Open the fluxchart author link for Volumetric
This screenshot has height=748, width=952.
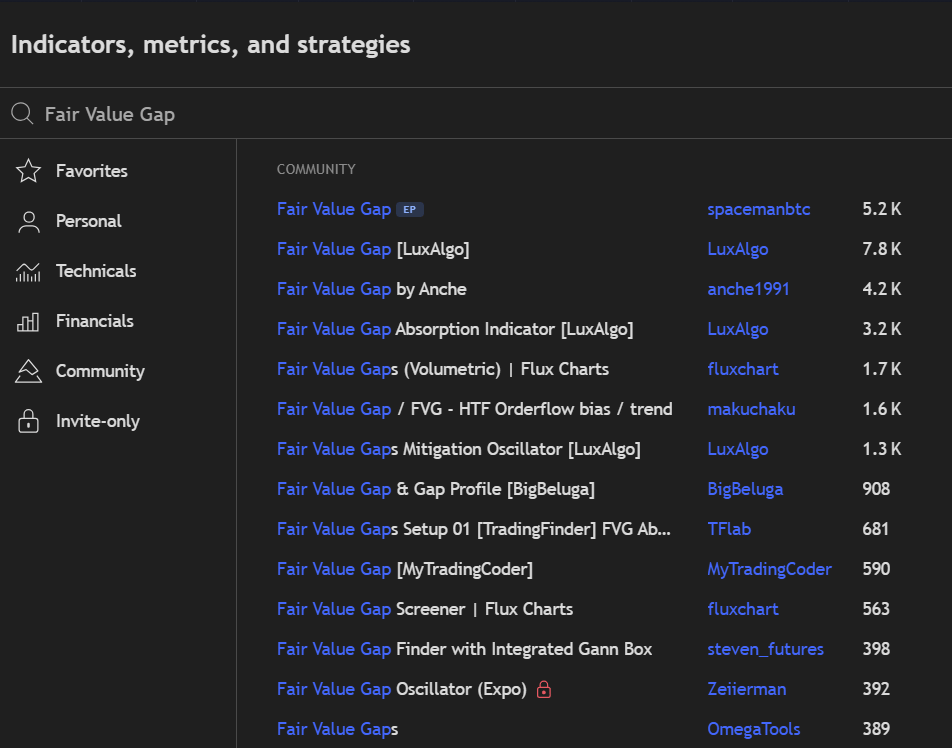[x=742, y=369]
